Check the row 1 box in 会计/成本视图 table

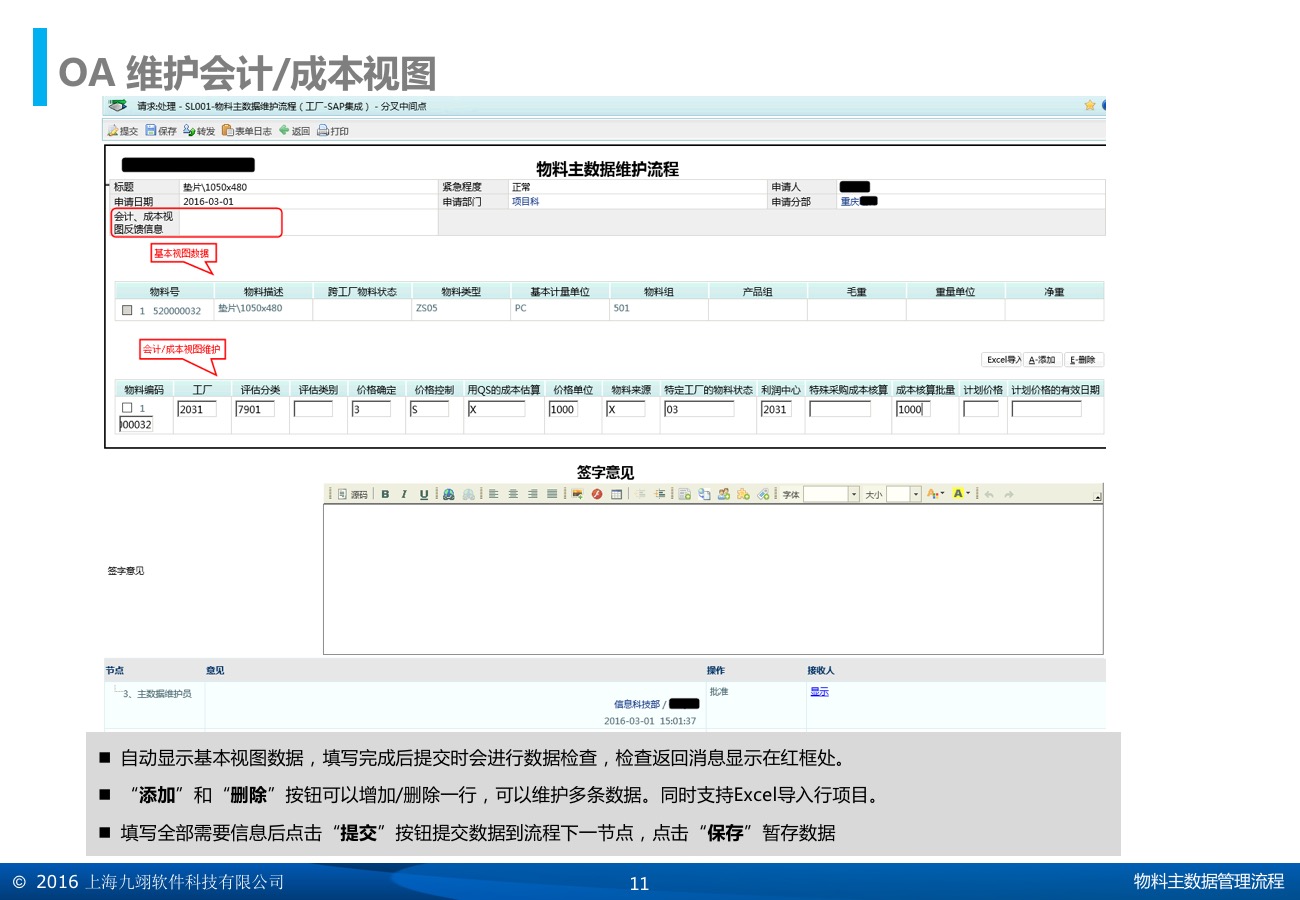click(126, 408)
